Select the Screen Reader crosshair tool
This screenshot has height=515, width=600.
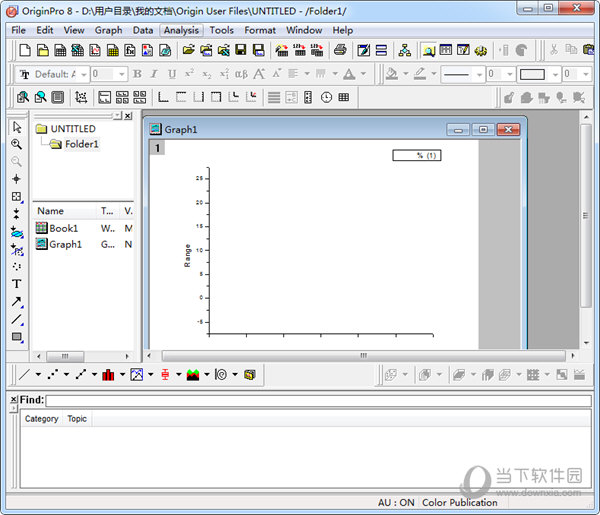click(16, 179)
